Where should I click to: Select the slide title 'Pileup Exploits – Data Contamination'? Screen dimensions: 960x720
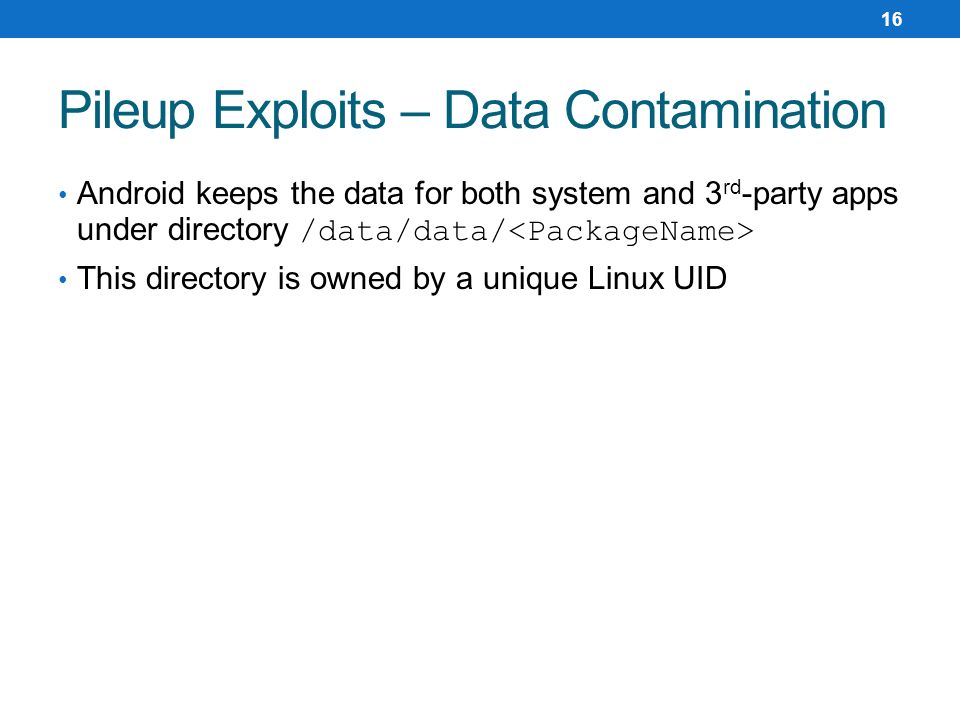click(x=473, y=111)
